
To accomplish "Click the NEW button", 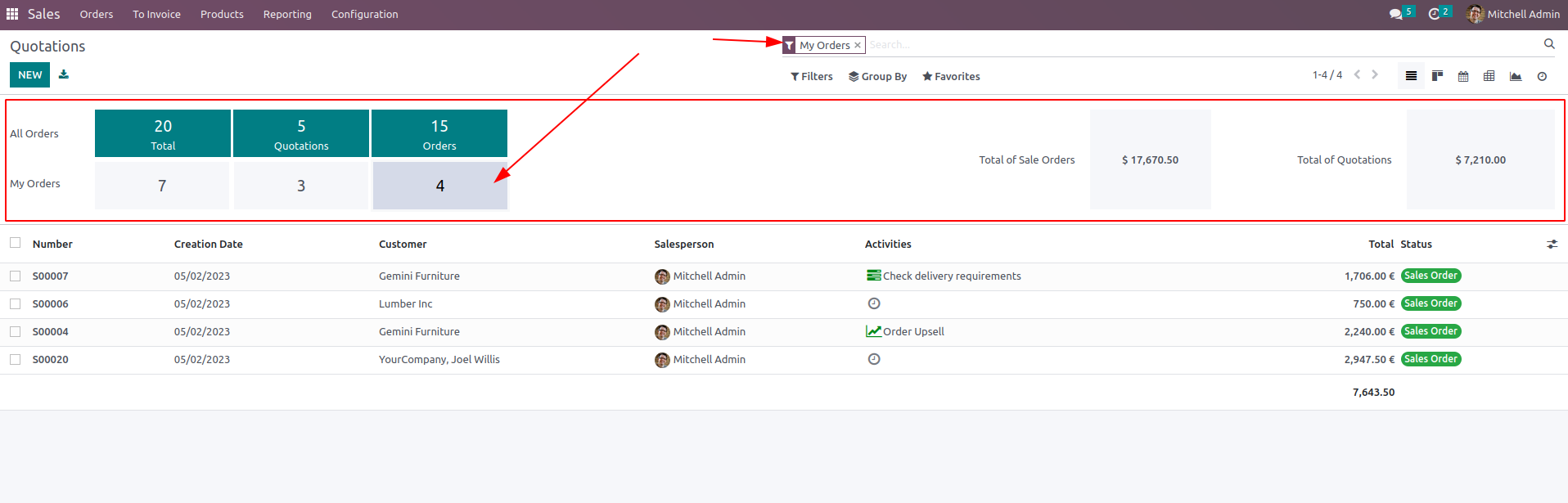I will point(30,74).
